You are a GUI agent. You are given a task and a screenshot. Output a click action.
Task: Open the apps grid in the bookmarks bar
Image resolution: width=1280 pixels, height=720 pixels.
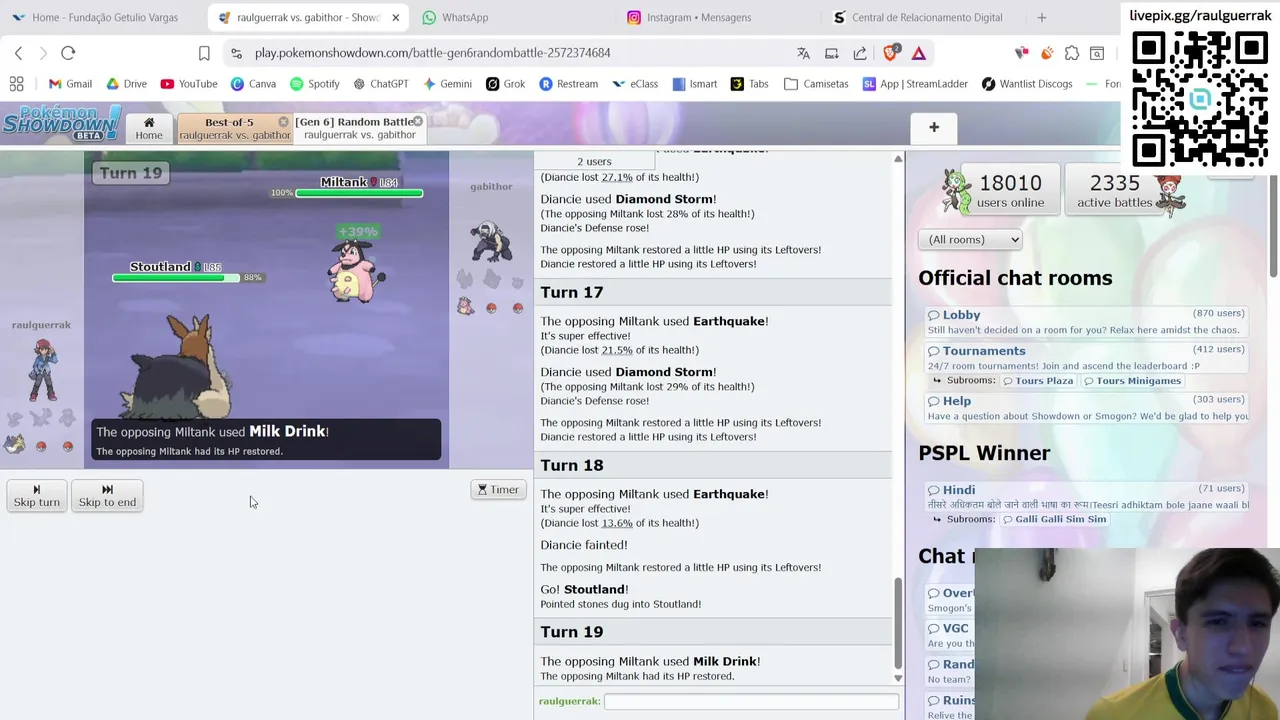16,84
